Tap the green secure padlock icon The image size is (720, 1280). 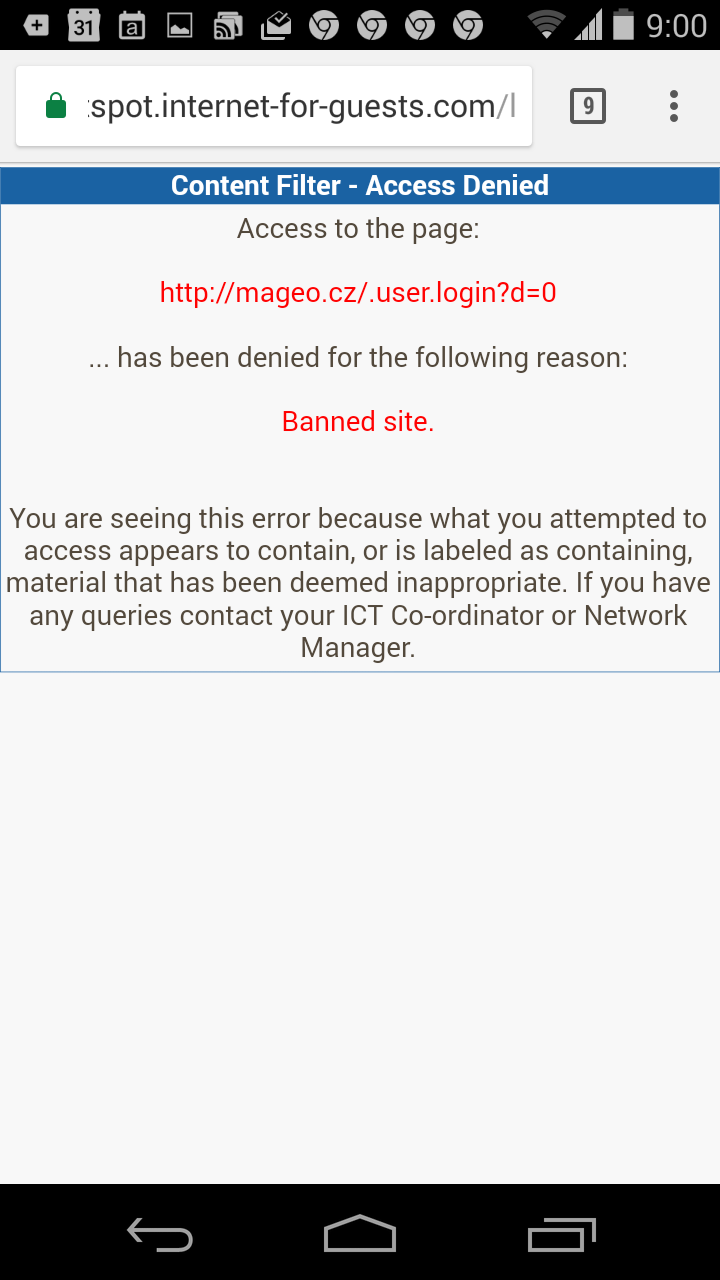coord(56,106)
